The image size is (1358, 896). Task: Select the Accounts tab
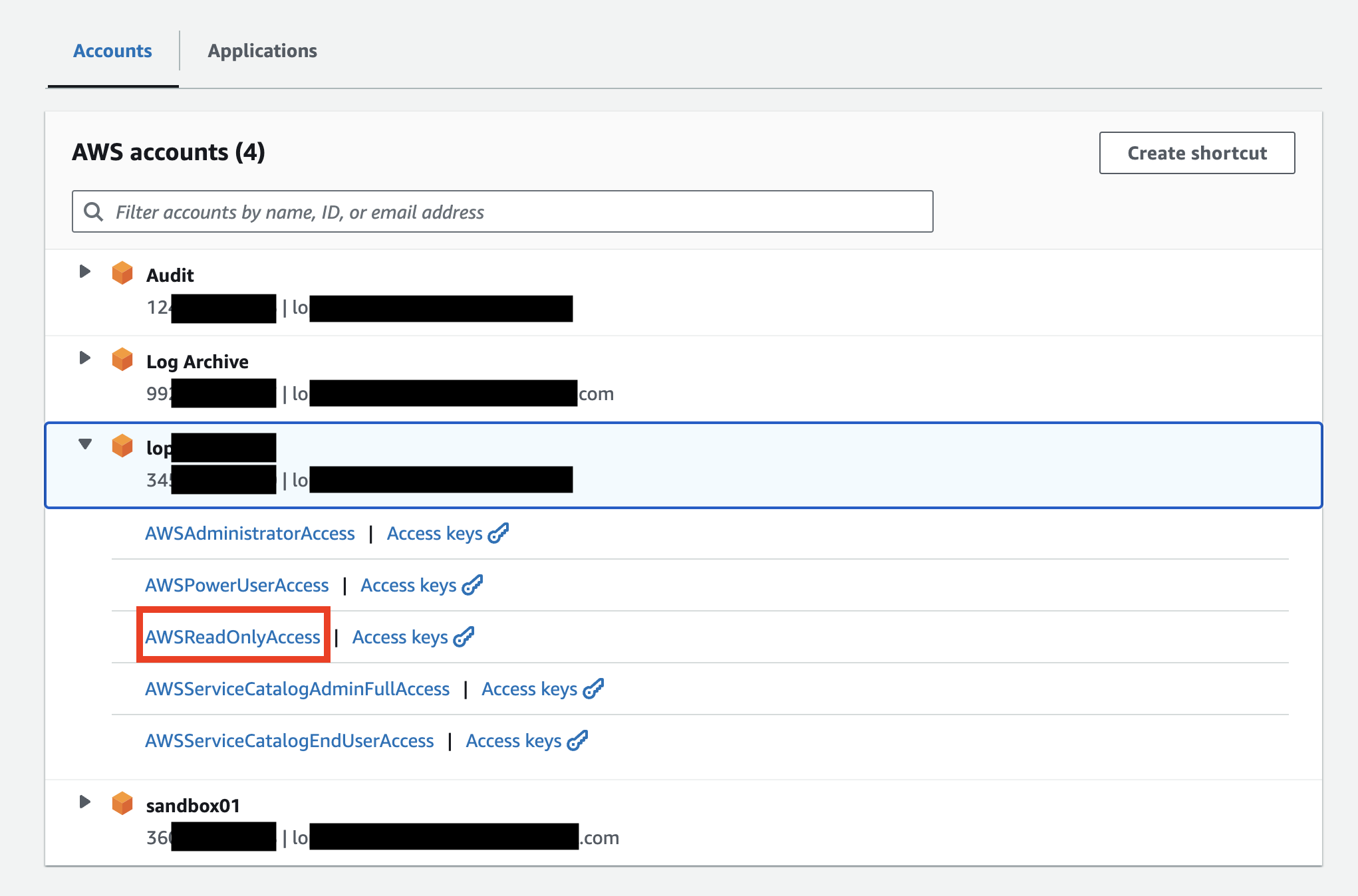(112, 51)
